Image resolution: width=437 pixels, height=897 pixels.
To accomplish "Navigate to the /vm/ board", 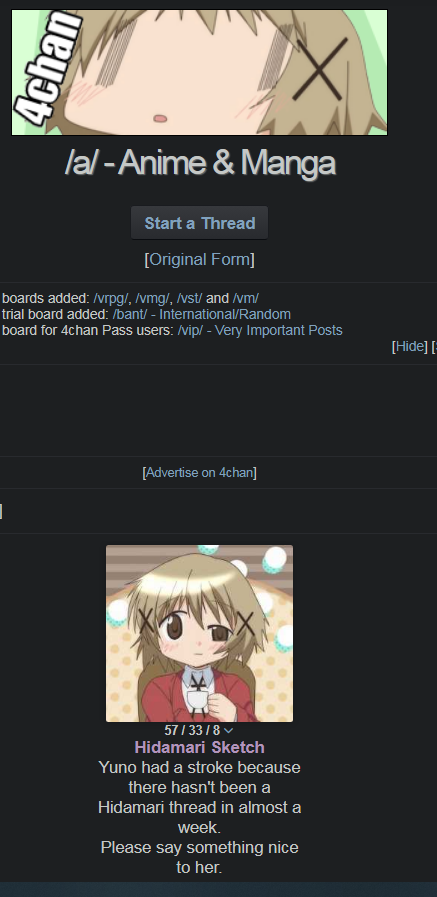I will (x=245, y=298).
